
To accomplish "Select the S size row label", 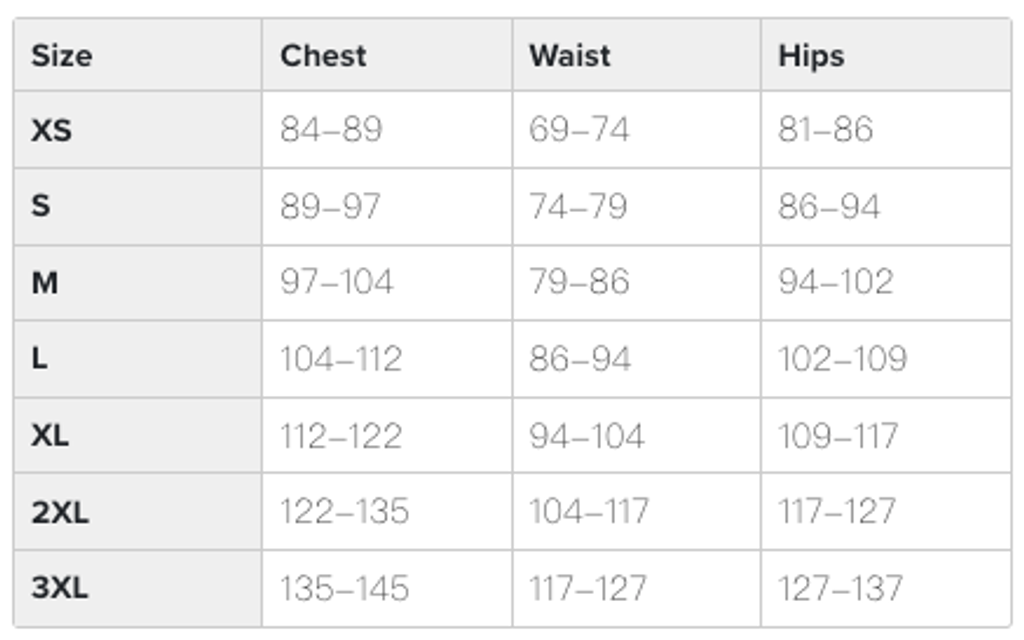I will [41, 207].
